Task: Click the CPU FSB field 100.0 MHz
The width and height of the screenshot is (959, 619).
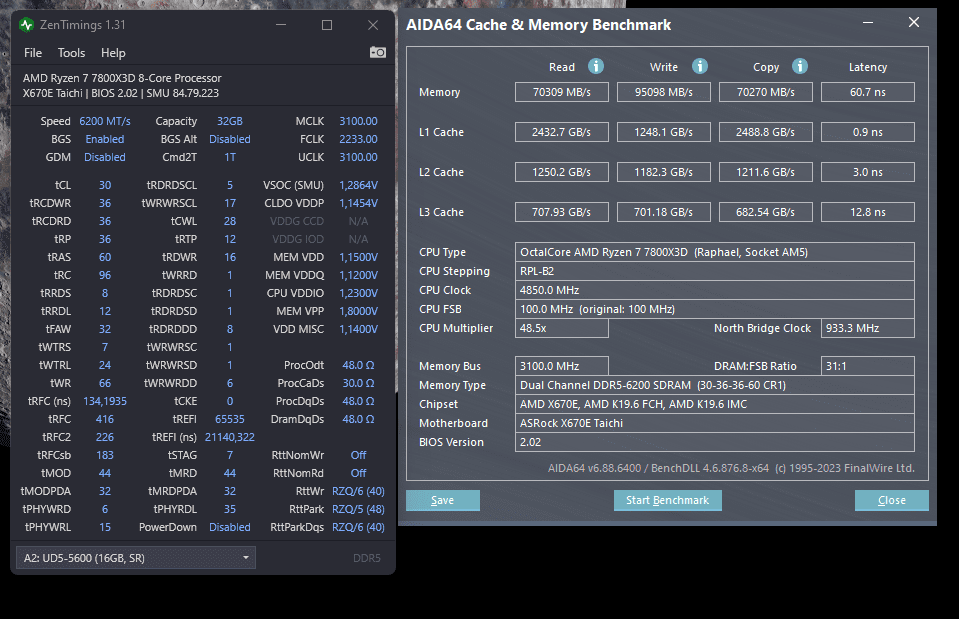Action: click(715, 309)
